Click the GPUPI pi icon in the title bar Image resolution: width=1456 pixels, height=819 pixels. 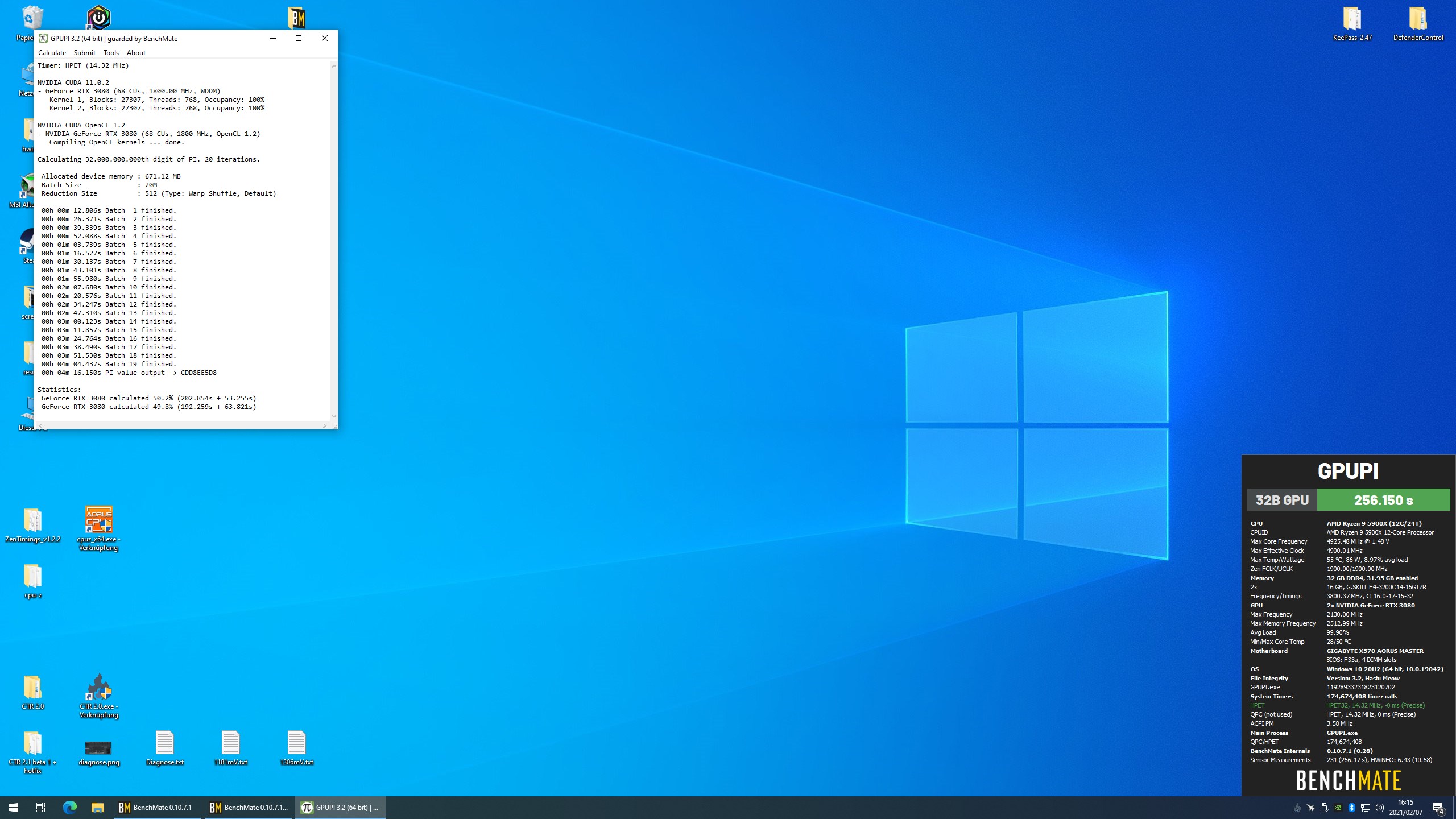click(43, 38)
